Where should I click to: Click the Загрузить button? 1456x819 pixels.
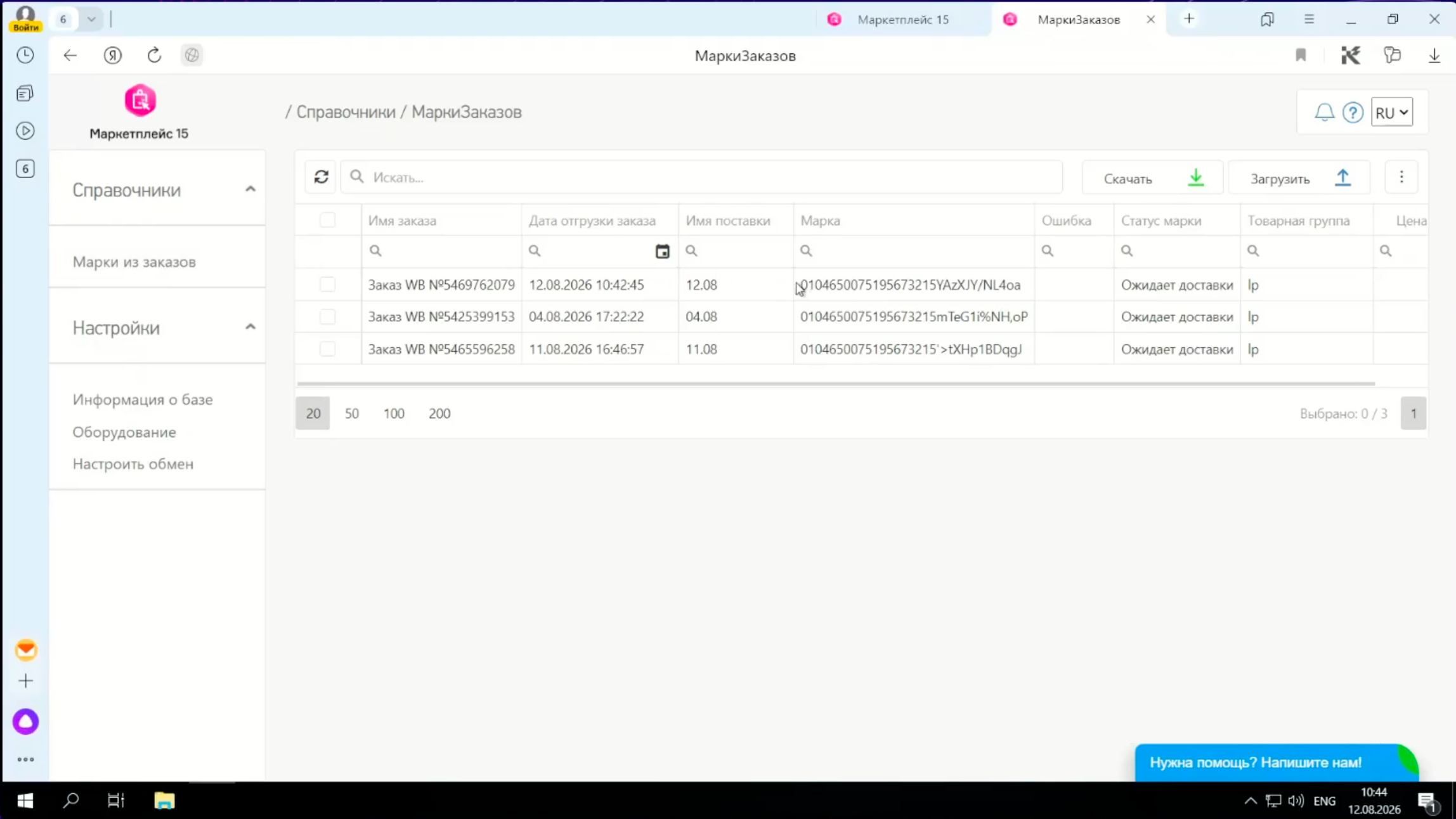(1299, 177)
